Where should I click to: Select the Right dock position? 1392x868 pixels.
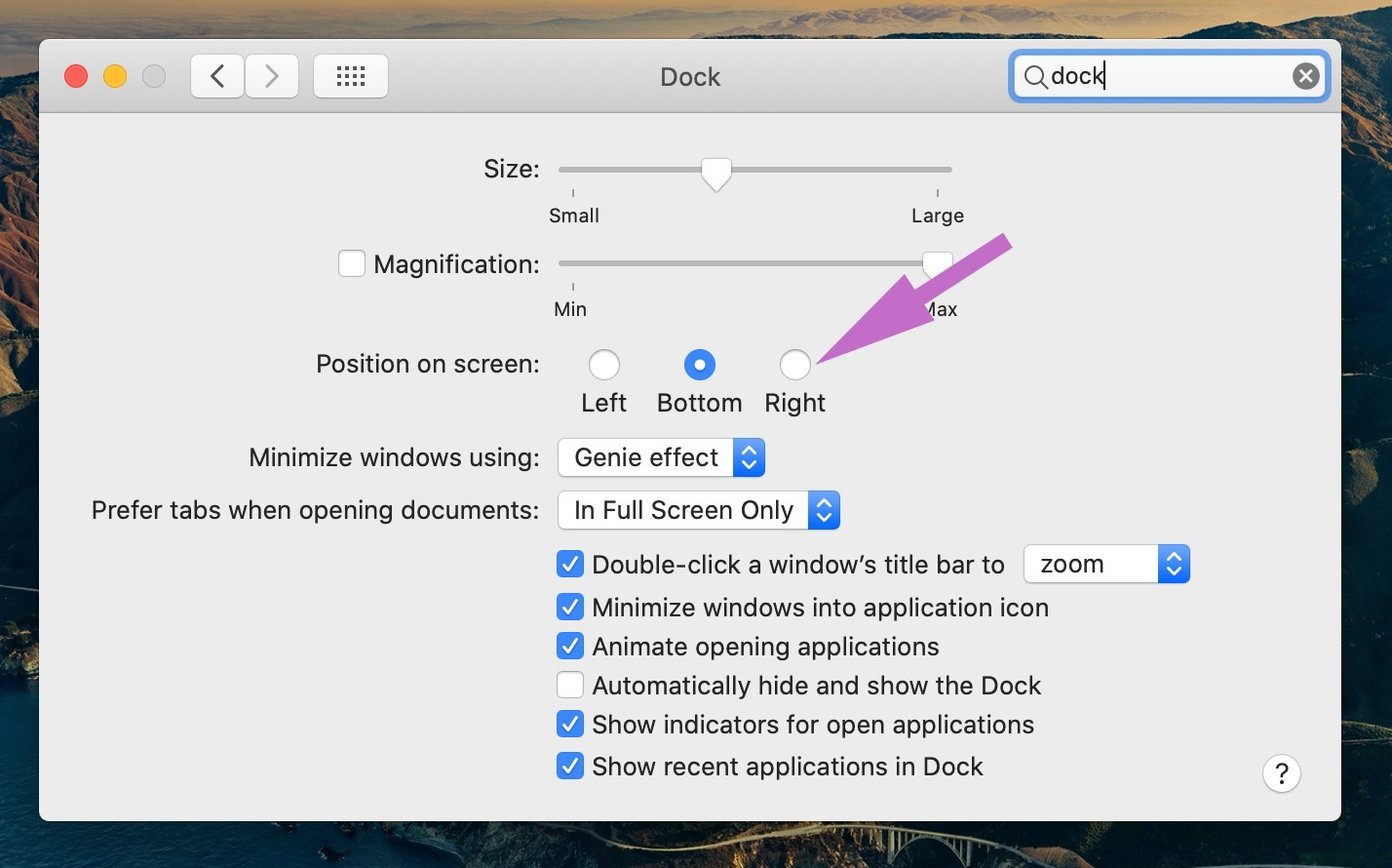795,364
